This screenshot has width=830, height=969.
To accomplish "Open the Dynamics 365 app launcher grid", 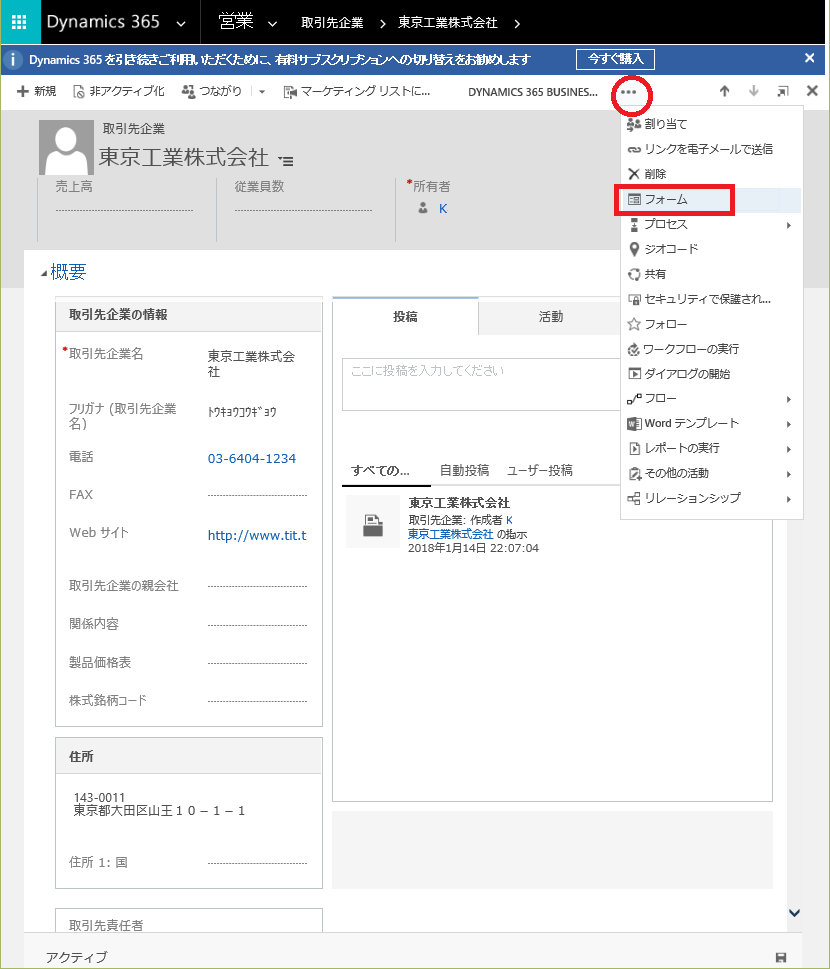I will (19, 22).
